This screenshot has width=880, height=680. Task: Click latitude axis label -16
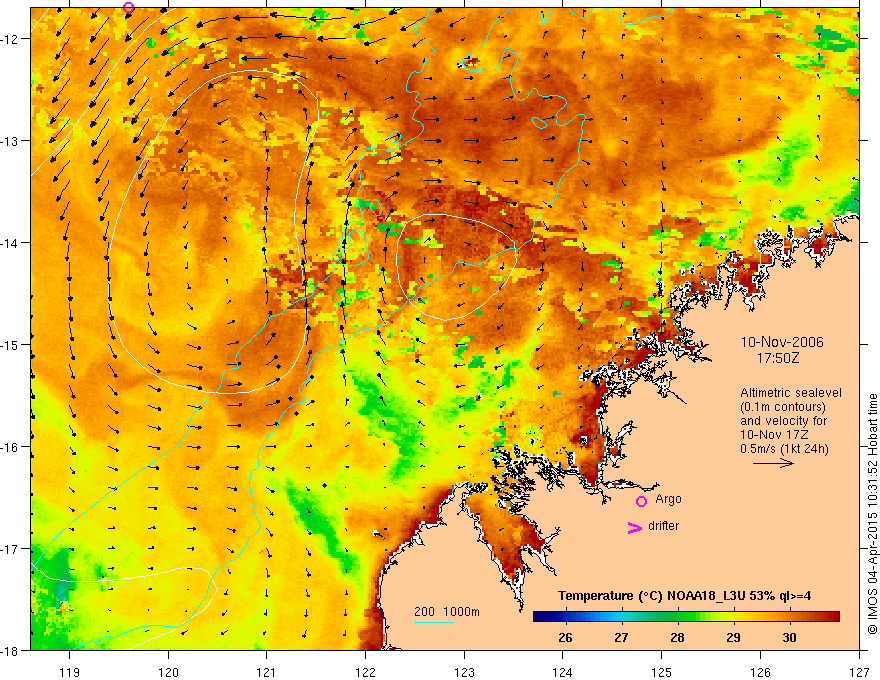(x=11, y=447)
